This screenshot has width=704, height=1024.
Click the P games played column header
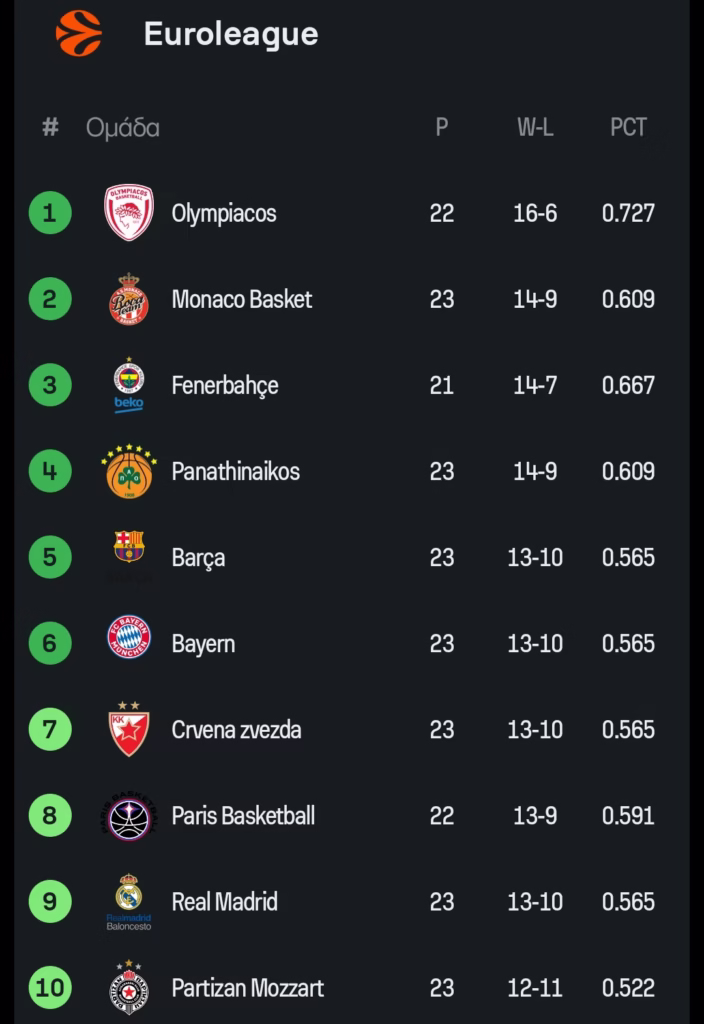pyautogui.click(x=441, y=127)
